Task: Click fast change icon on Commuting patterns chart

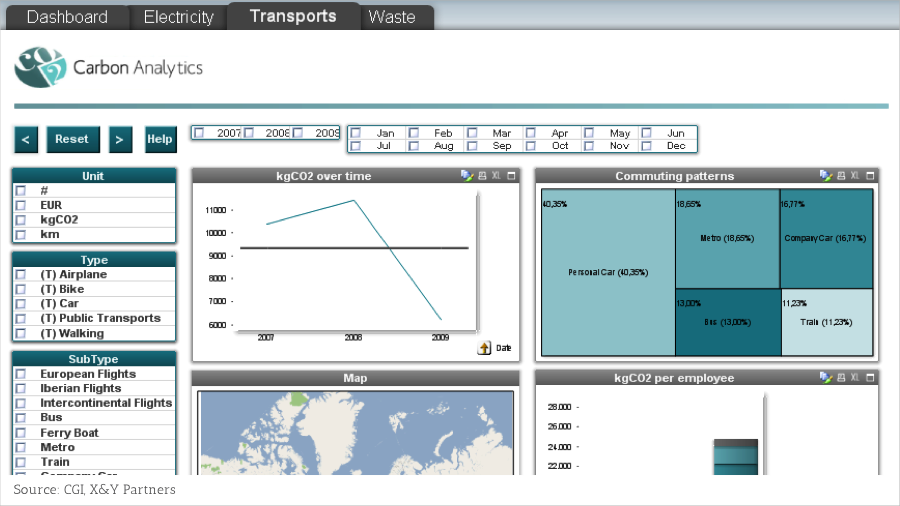Action: tap(825, 176)
